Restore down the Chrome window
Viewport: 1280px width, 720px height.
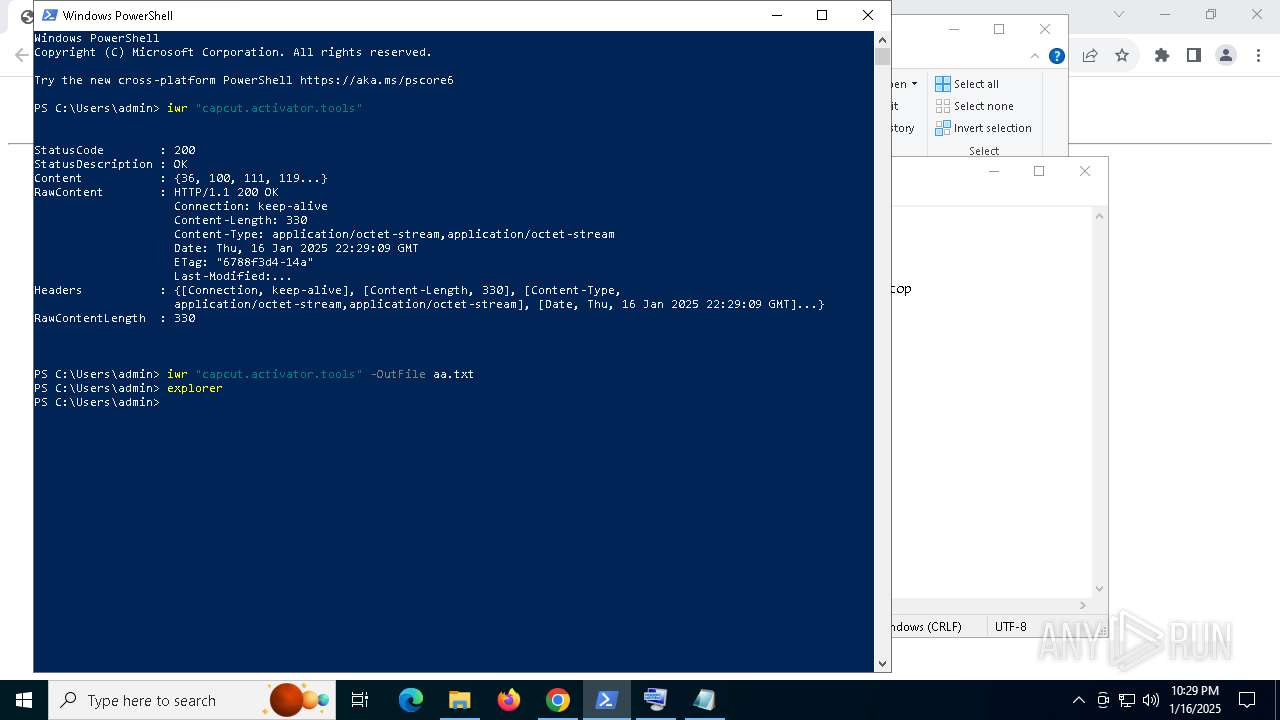click(1211, 14)
